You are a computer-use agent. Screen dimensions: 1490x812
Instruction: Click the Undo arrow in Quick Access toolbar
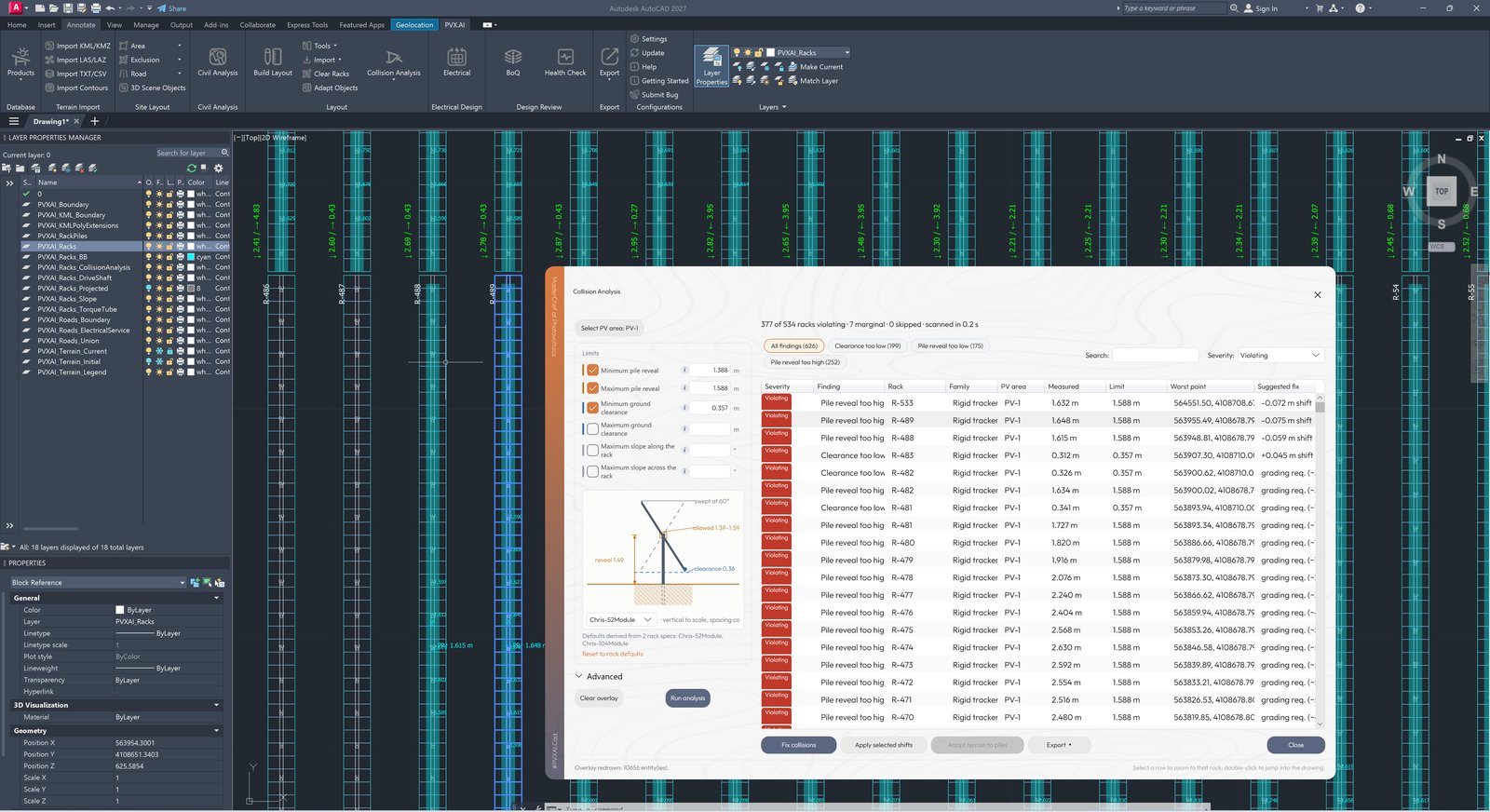[110, 7]
